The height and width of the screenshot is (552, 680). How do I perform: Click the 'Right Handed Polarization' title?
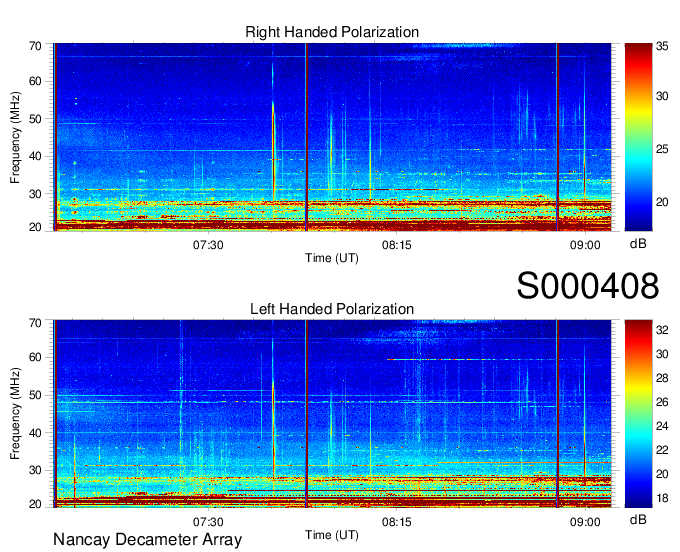332,32
